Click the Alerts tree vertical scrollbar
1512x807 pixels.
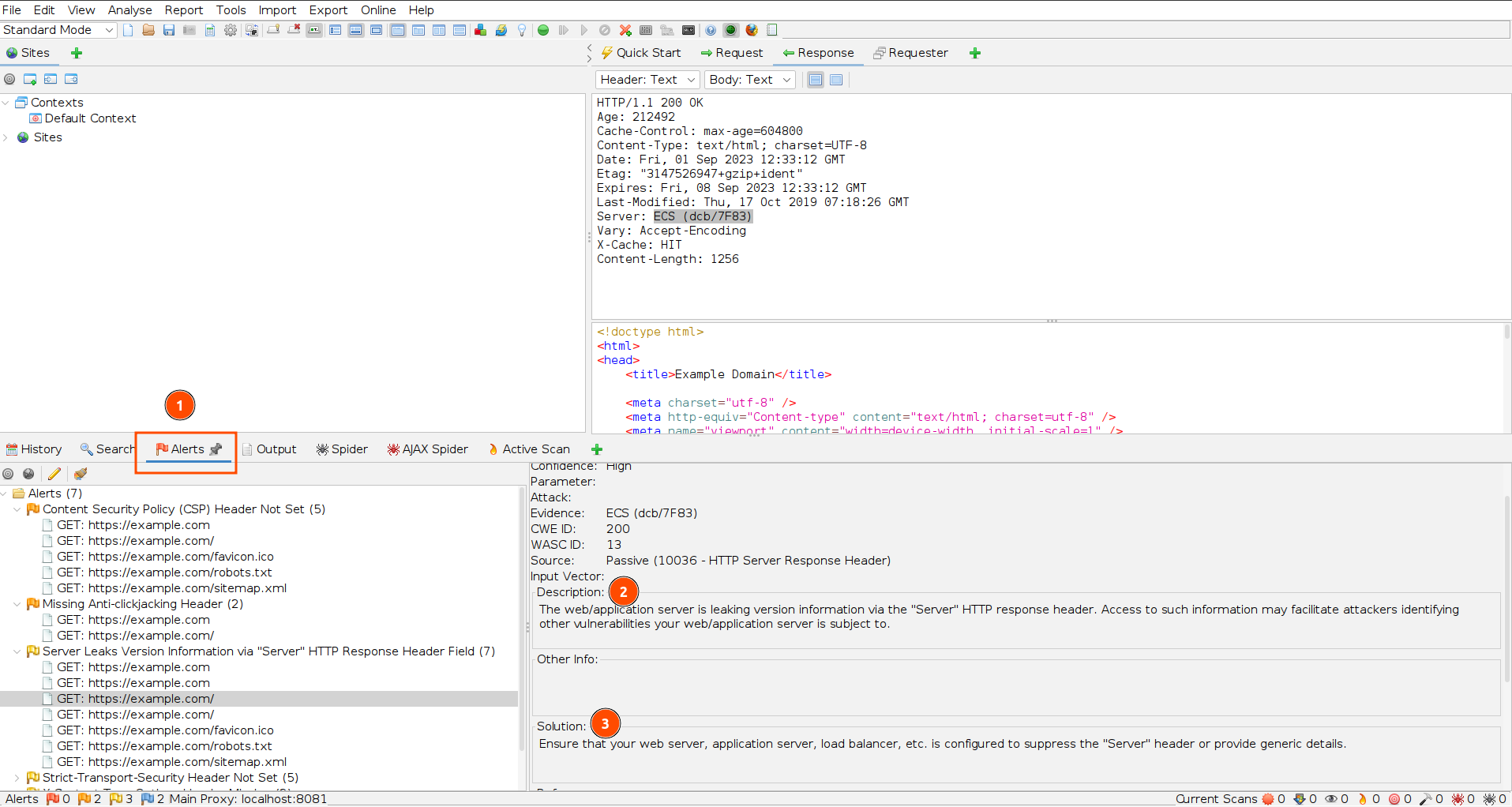coord(522,618)
